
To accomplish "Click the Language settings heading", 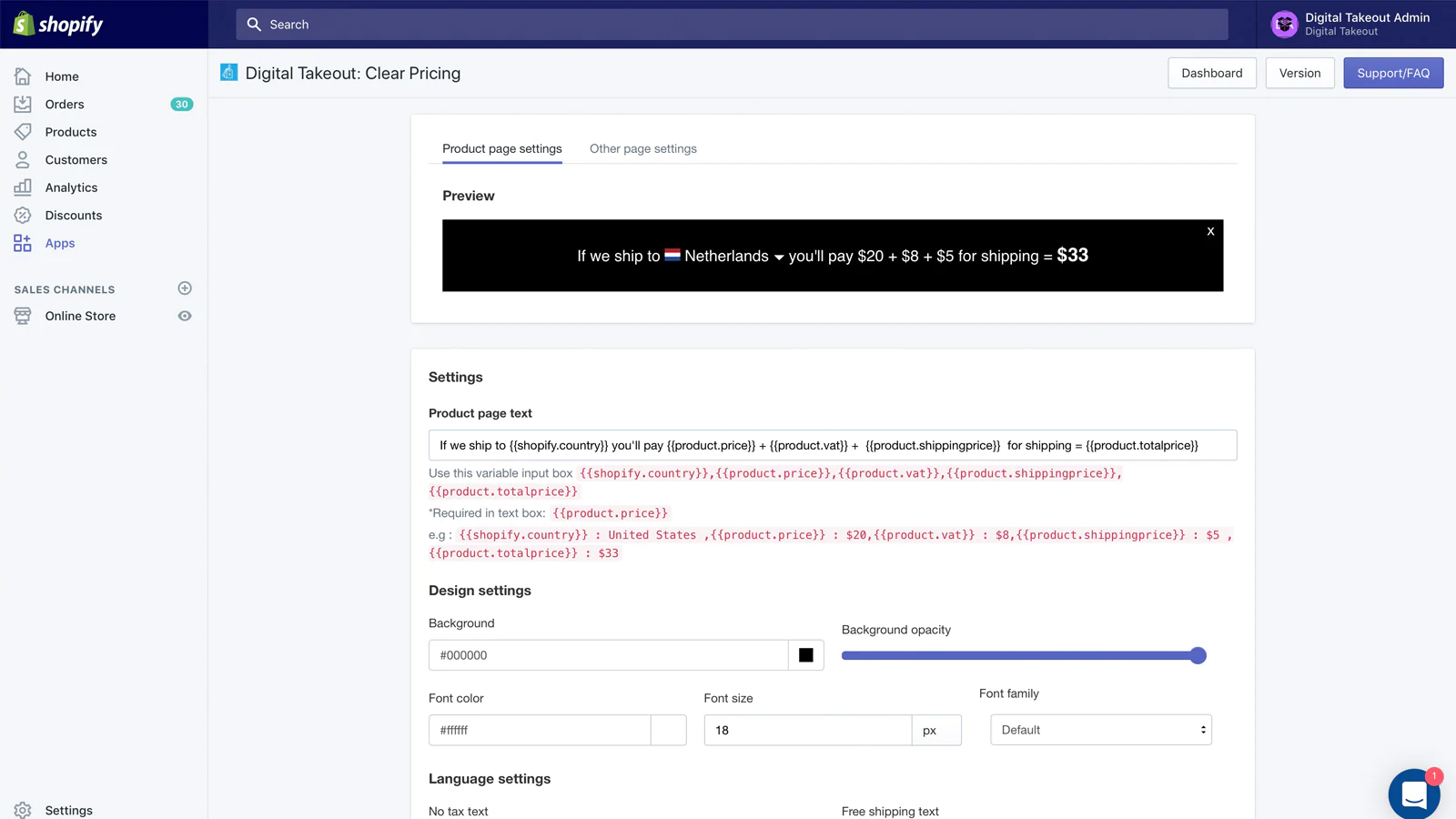I will (x=490, y=779).
